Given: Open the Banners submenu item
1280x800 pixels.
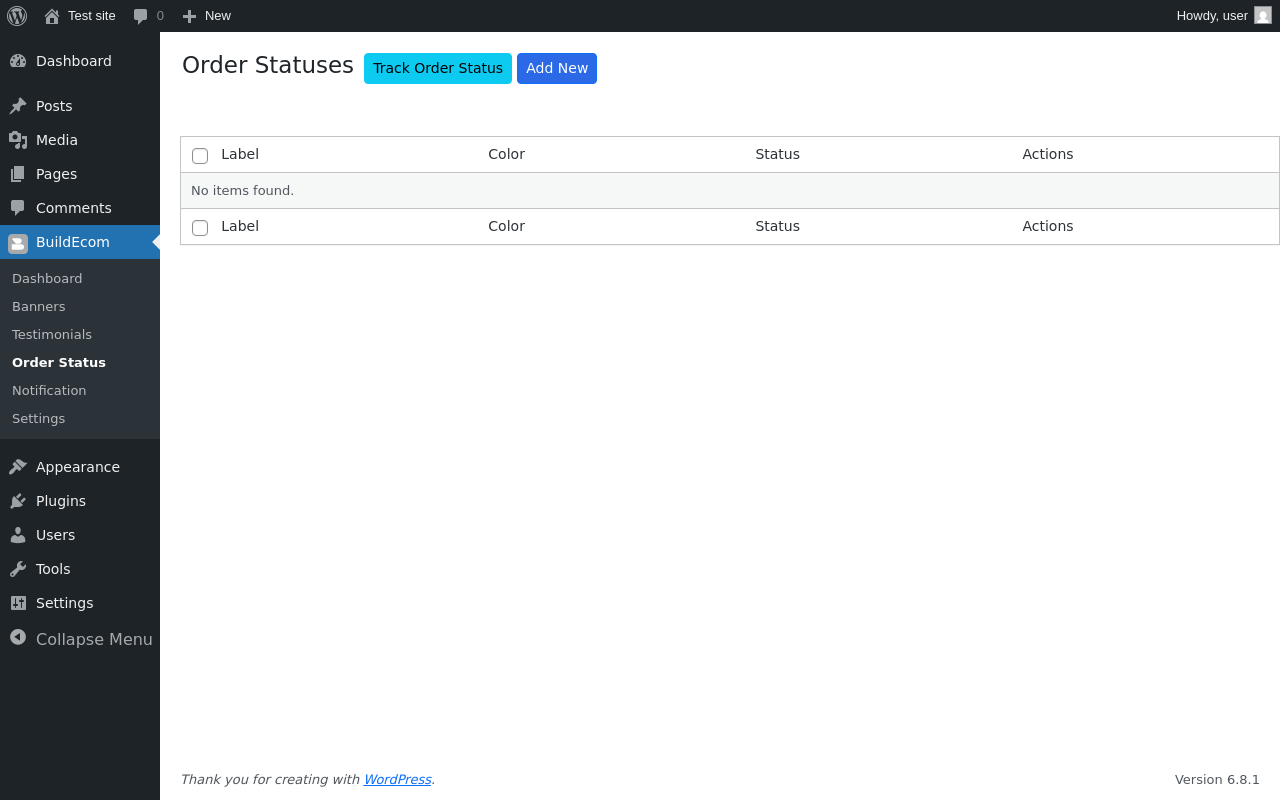Looking at the screenshot, I should pos(38,306).
